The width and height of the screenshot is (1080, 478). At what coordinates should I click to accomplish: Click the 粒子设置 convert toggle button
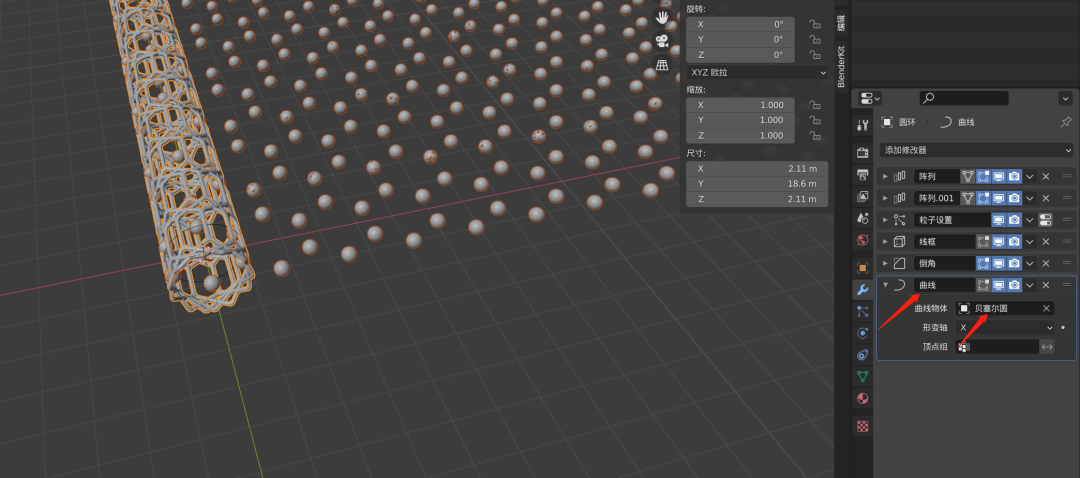tap(1046, 220)
